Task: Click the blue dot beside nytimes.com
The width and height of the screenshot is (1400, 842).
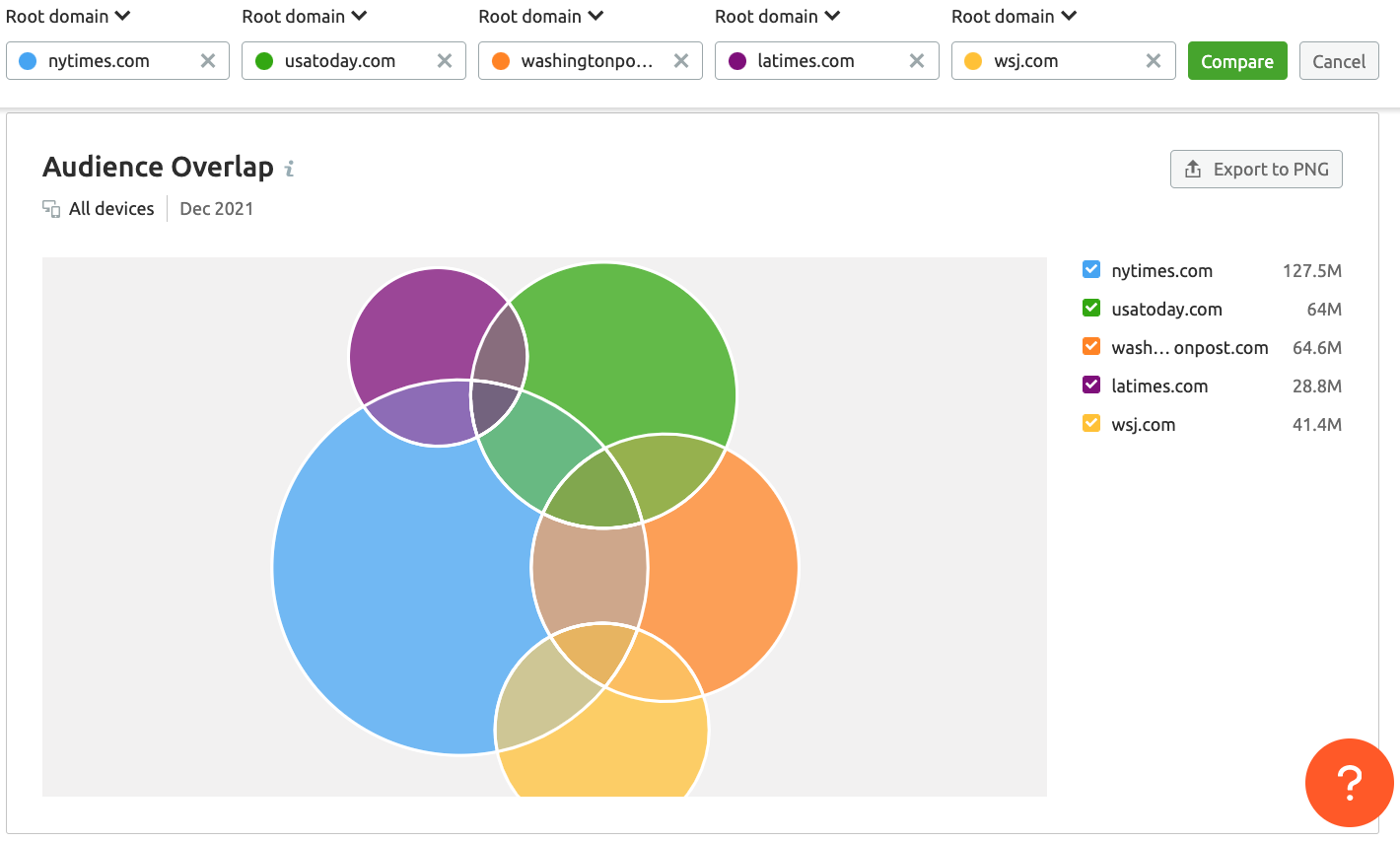Action: pos(28,61)
